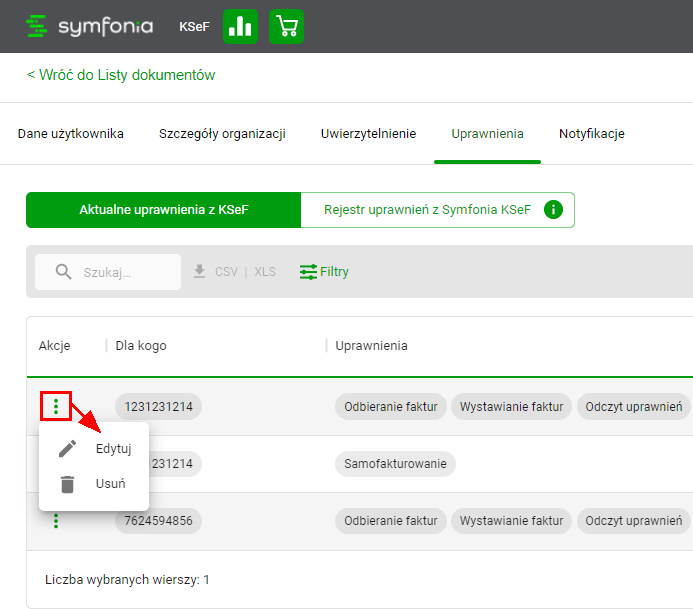693x609 pixels.
Task: Switch to Rejestr uprawnień z Symfonia KSeF
Action: 427,210
